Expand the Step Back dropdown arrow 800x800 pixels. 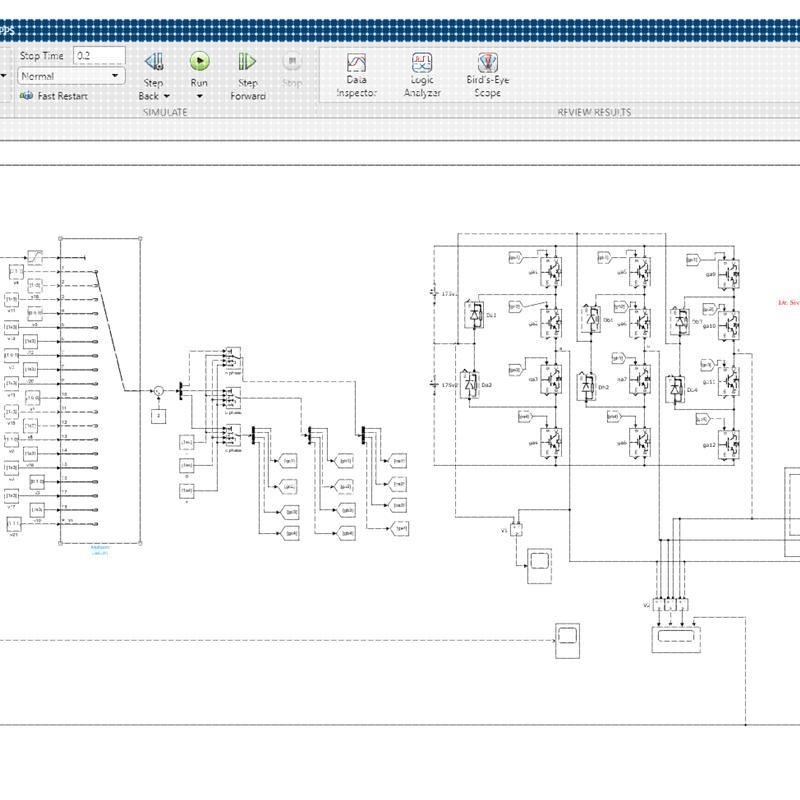[165, 95]
